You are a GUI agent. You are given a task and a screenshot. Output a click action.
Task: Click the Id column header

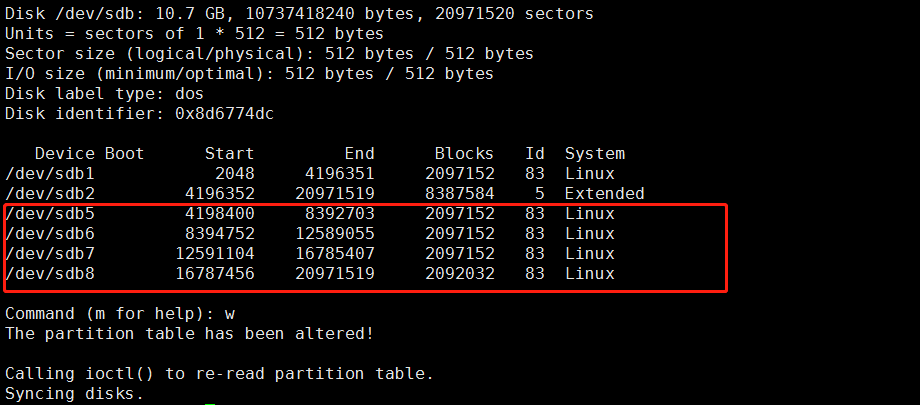pyautogui.click(x=535, y=154)
